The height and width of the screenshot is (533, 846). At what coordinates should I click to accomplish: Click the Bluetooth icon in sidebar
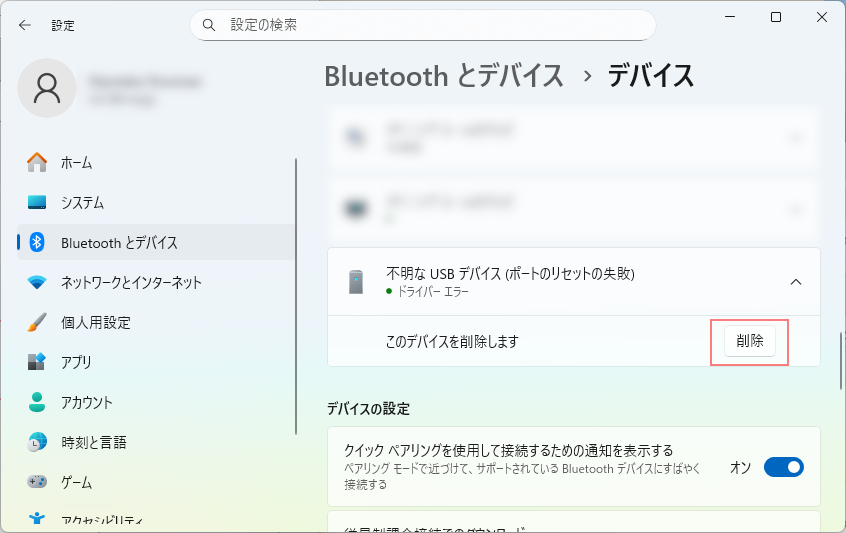37,242
